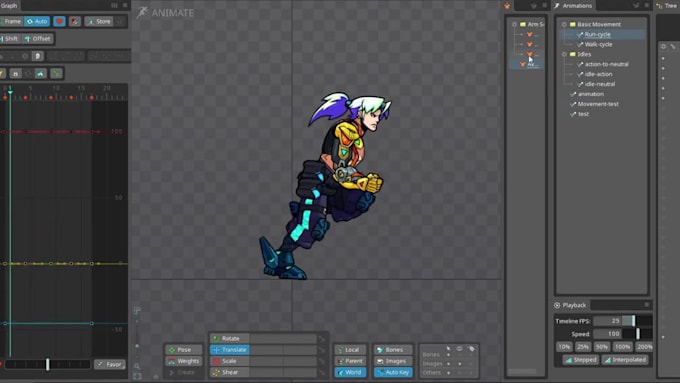The height and width of the screenshot is (383, 680).
Task: Open the Animations panel tab
Action: 573,6
